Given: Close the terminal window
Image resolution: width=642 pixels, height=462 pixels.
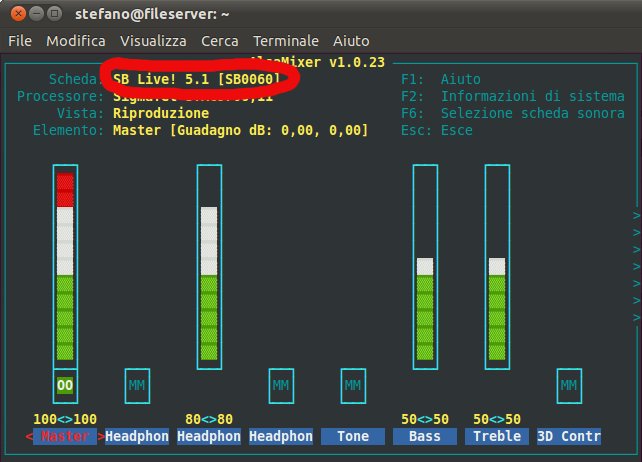Looking at the screenshot, I should (x=18, y=14).
